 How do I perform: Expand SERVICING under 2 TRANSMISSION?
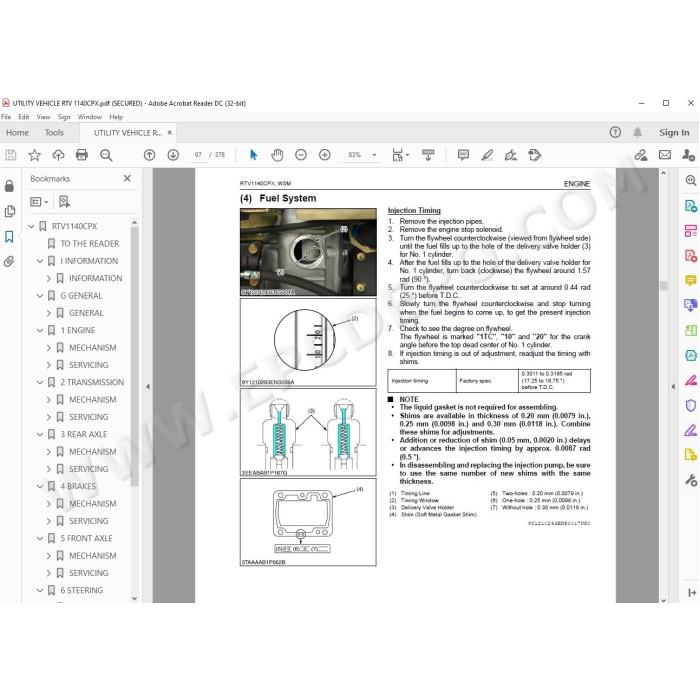point(49,417)
